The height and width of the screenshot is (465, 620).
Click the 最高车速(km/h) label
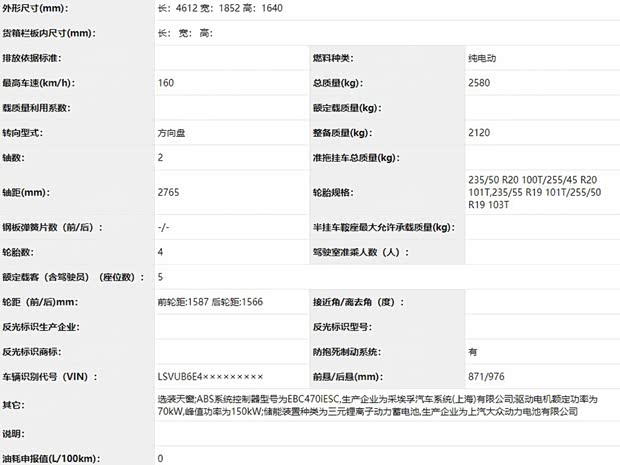pyautogui.click(x=38, y=83)
